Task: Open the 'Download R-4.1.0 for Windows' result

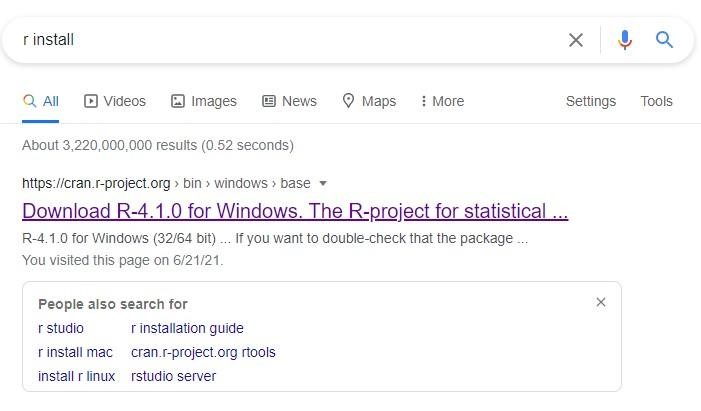Action: pyautogui.click(x=295, y=211)
